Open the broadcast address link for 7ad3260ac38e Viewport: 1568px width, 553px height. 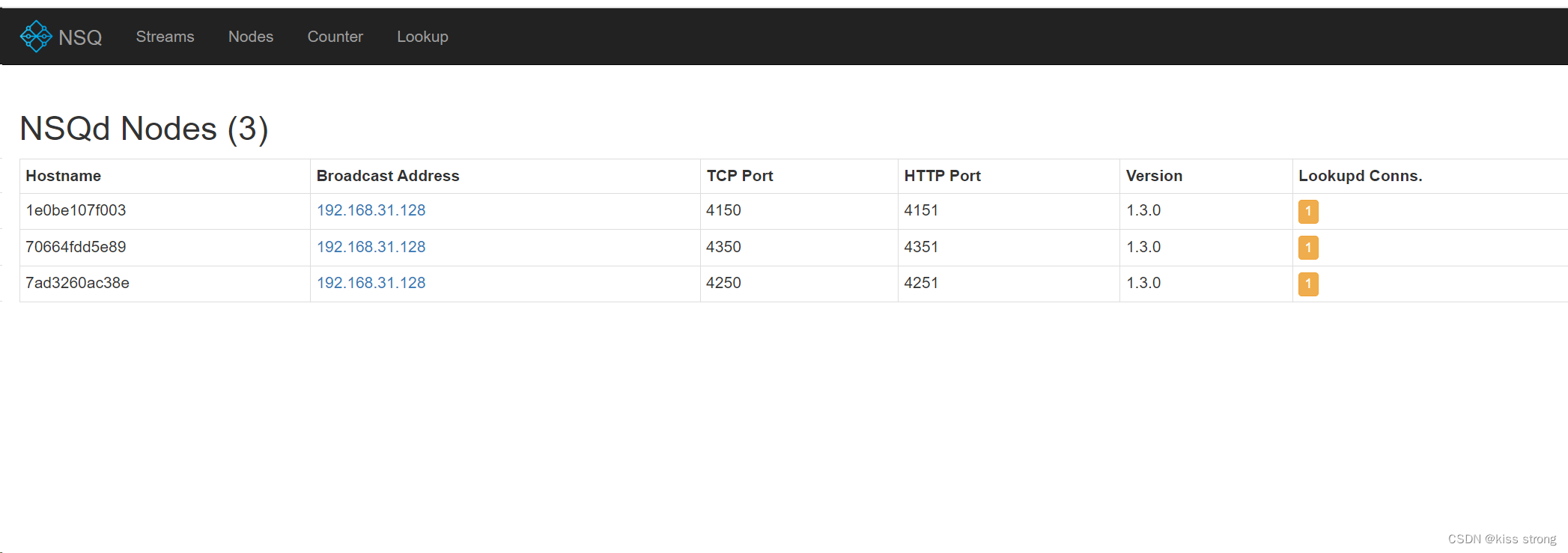tap(371, 283)
